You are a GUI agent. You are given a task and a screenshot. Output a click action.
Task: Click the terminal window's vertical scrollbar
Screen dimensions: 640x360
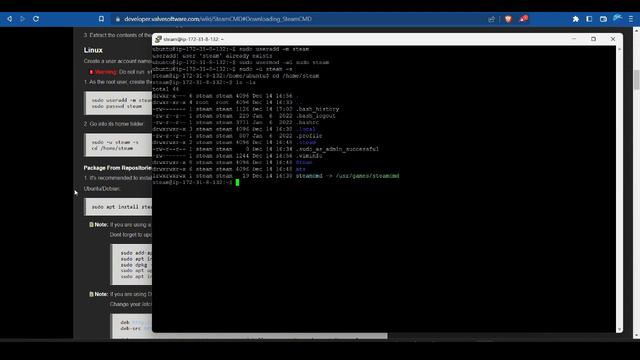620,189
